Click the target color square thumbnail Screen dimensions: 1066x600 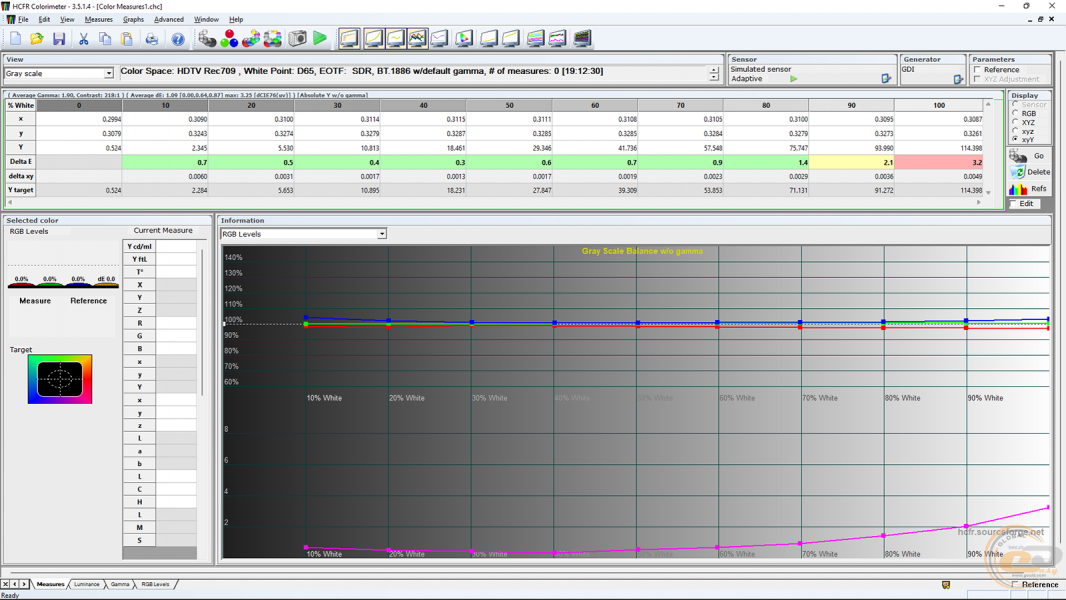pos(60,379)
